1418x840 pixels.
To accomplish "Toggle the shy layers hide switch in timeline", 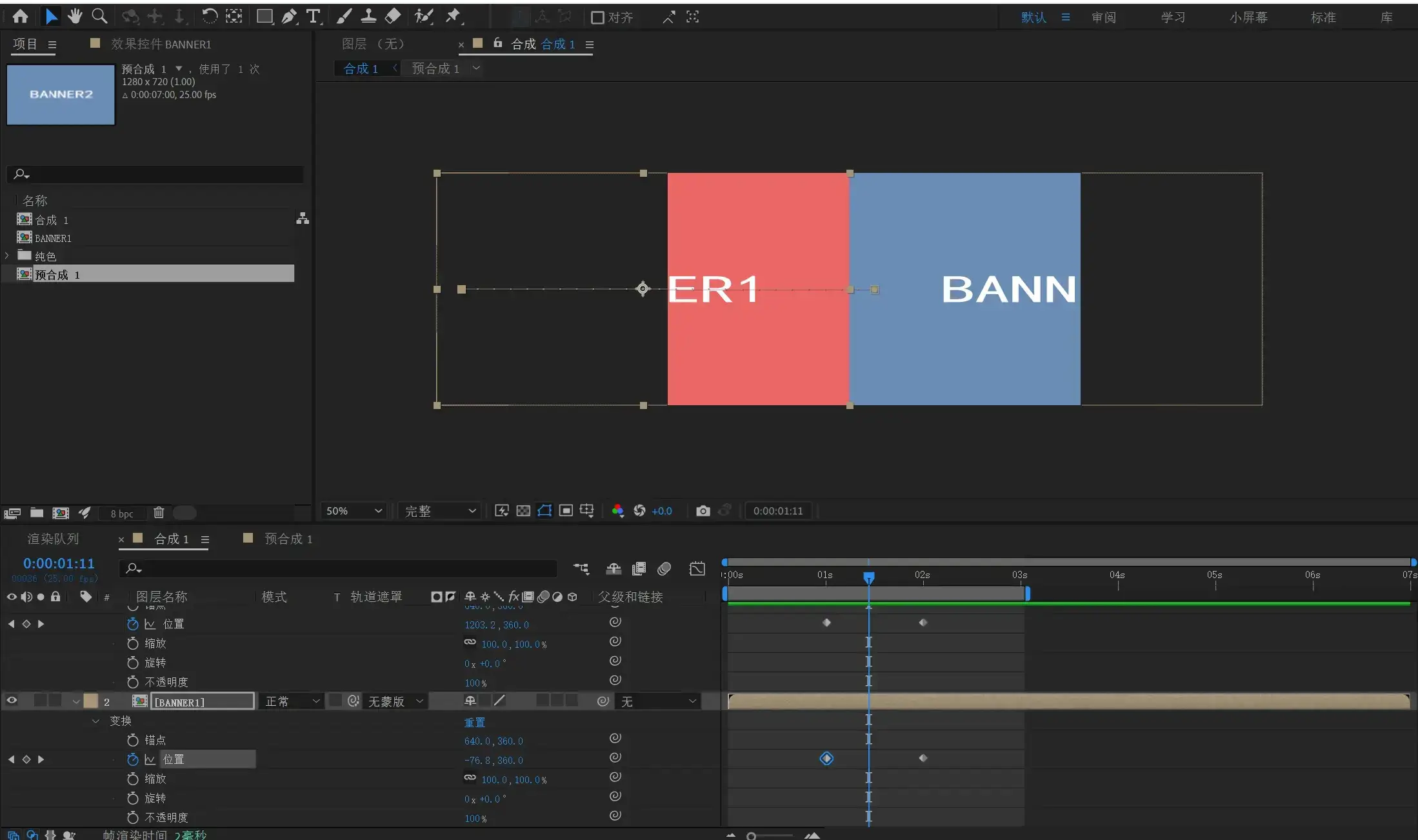I will (614, 568).
